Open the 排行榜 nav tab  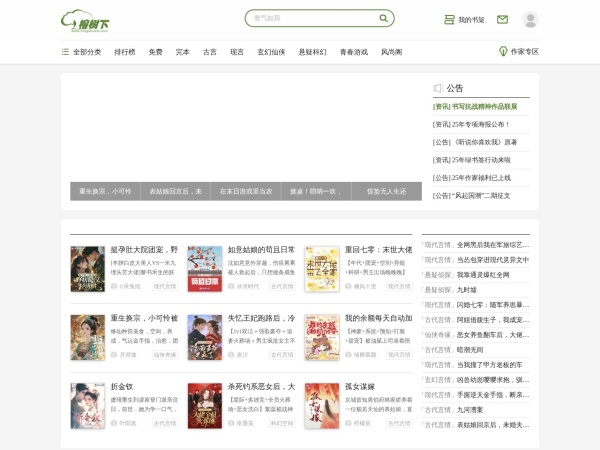pyautogui.click(x=125, y=51)
